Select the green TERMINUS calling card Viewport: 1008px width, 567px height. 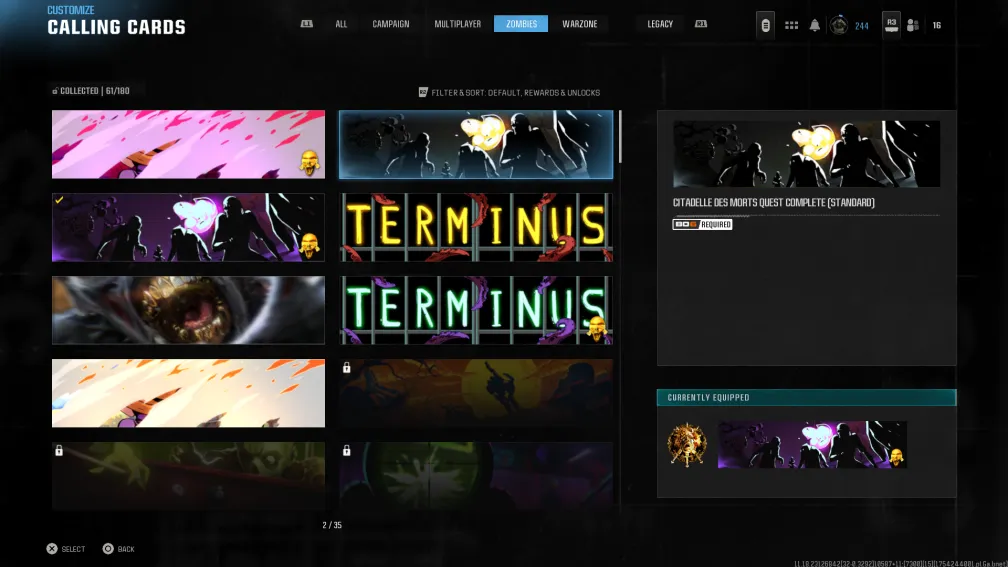tap(476, 310)
